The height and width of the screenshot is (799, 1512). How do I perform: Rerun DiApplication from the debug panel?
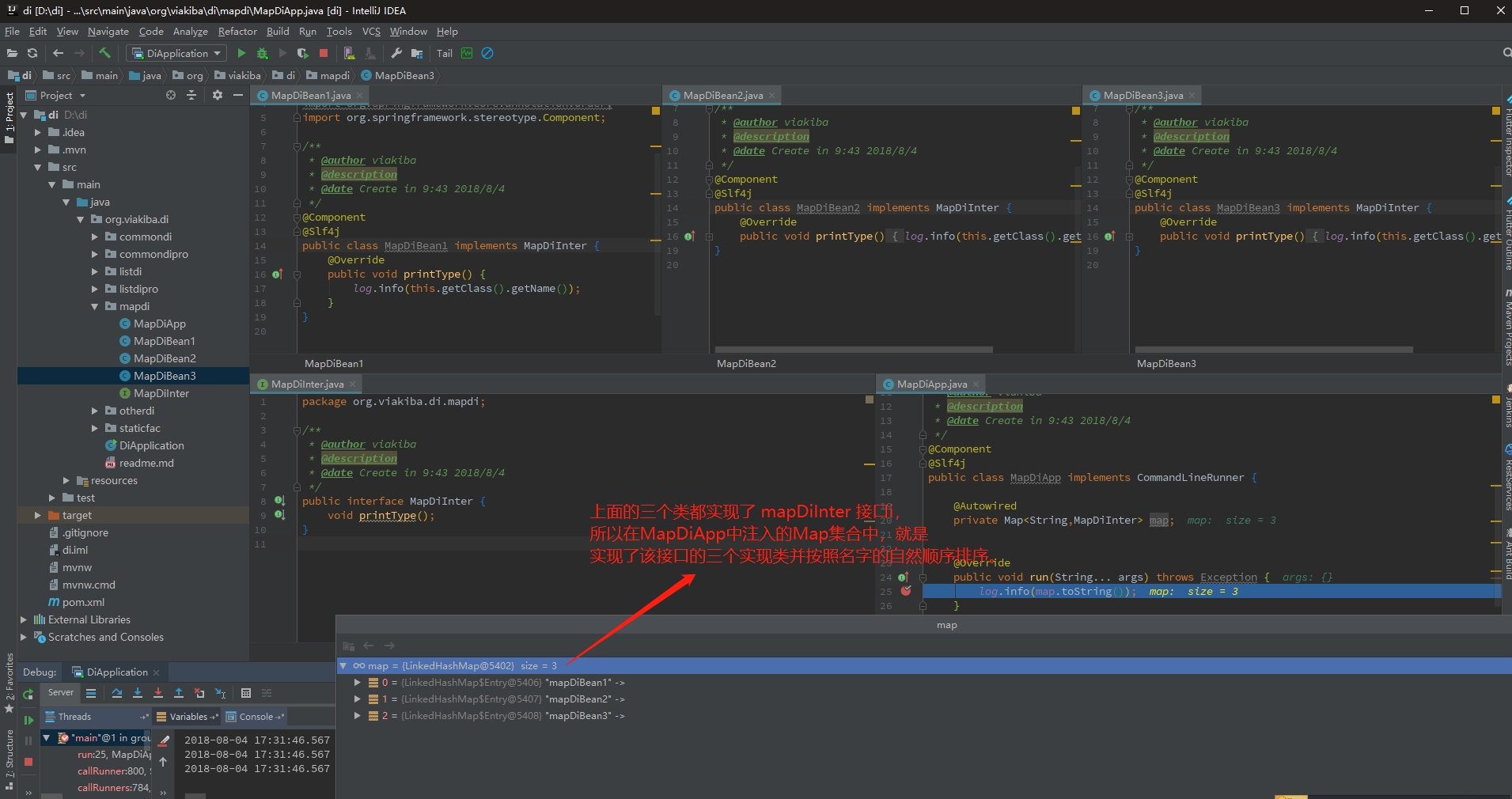(x=28, y=695)
